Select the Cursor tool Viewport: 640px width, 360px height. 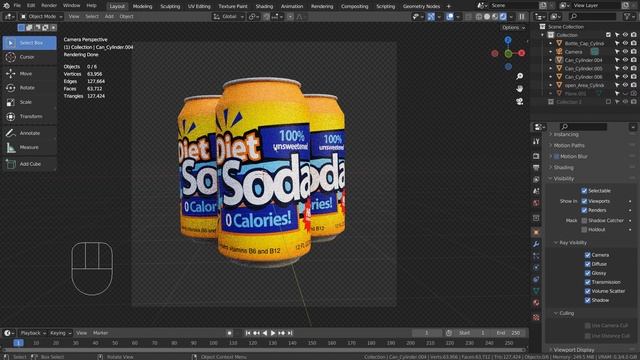coord(30,57)
